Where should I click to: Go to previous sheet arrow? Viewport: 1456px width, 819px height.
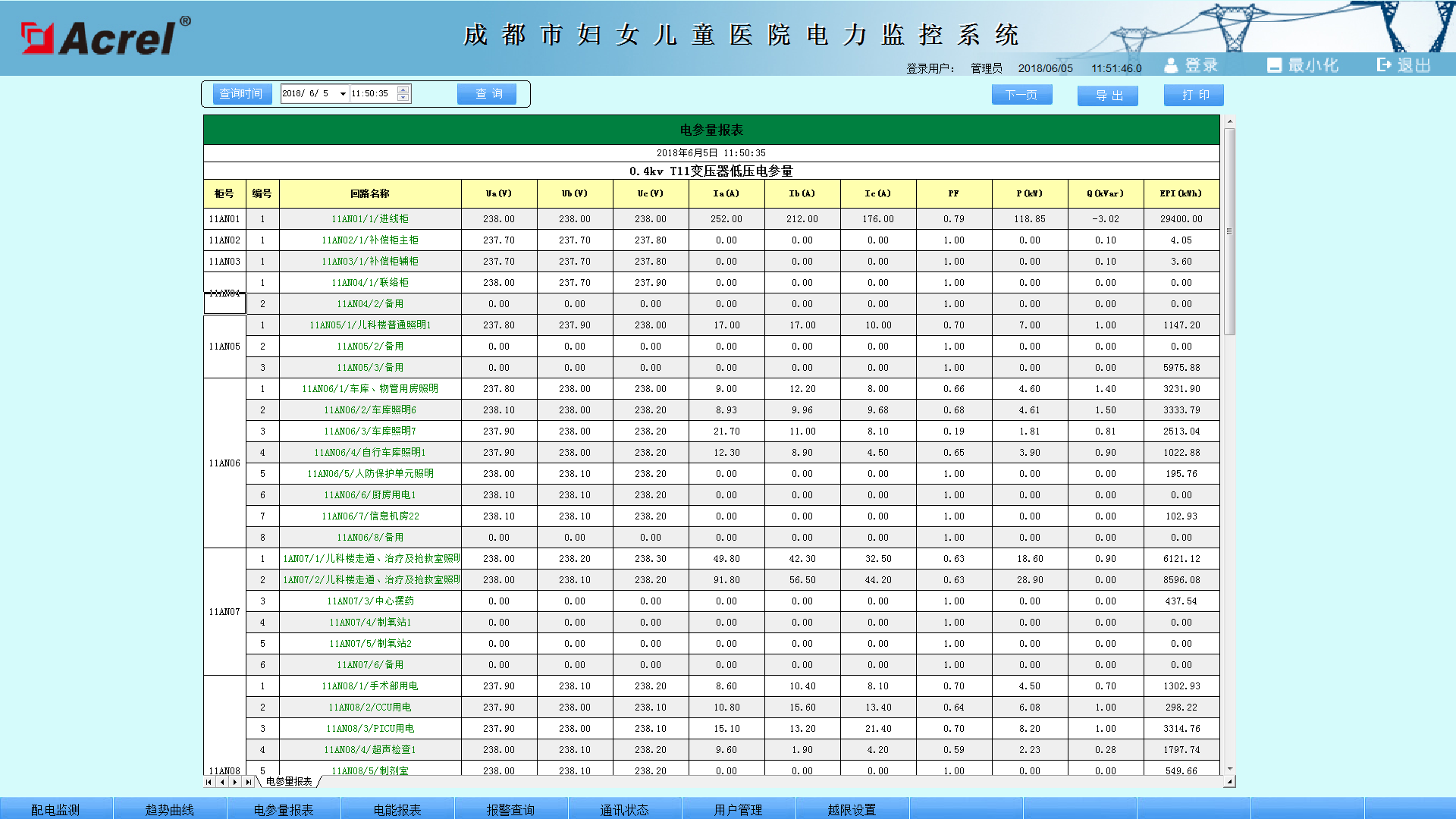pos(221,782)
